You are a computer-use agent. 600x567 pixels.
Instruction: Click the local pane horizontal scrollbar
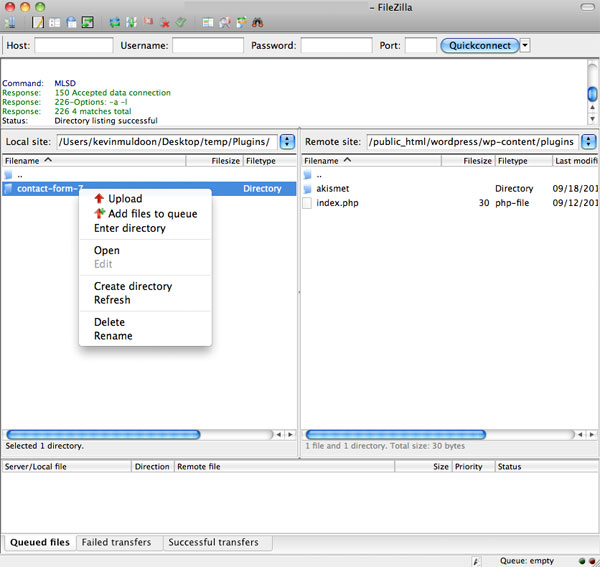click(130, 434)
